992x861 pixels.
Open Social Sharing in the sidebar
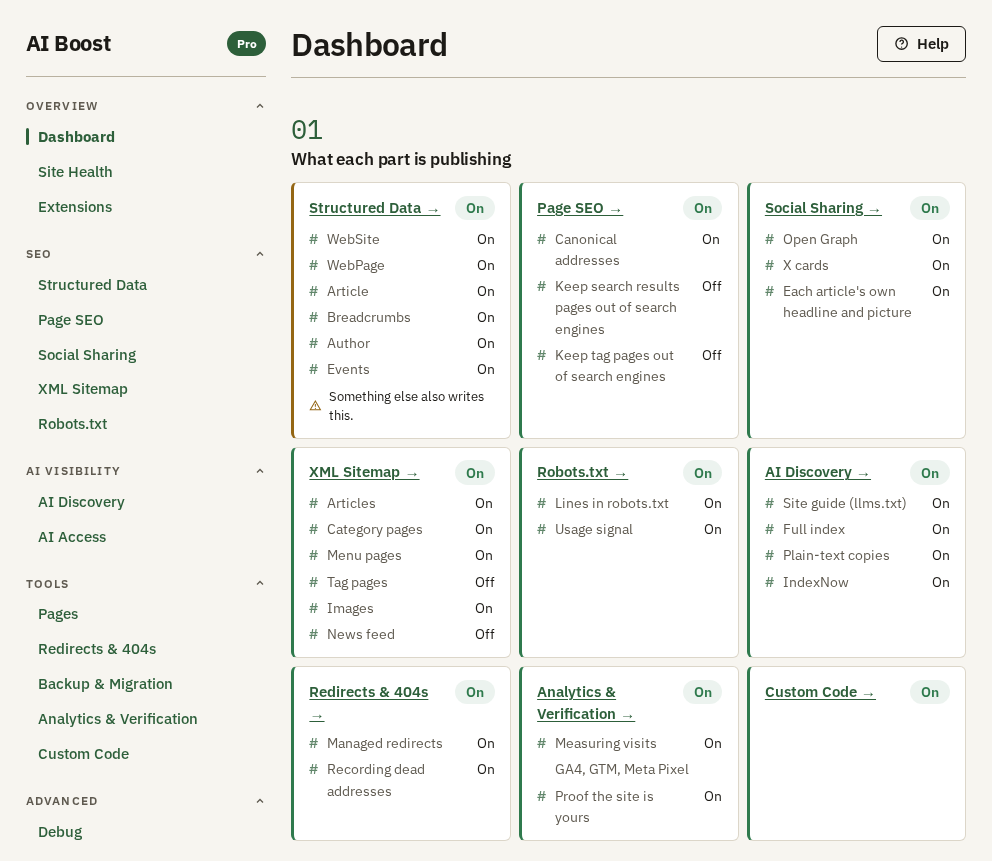pos(87,355)
